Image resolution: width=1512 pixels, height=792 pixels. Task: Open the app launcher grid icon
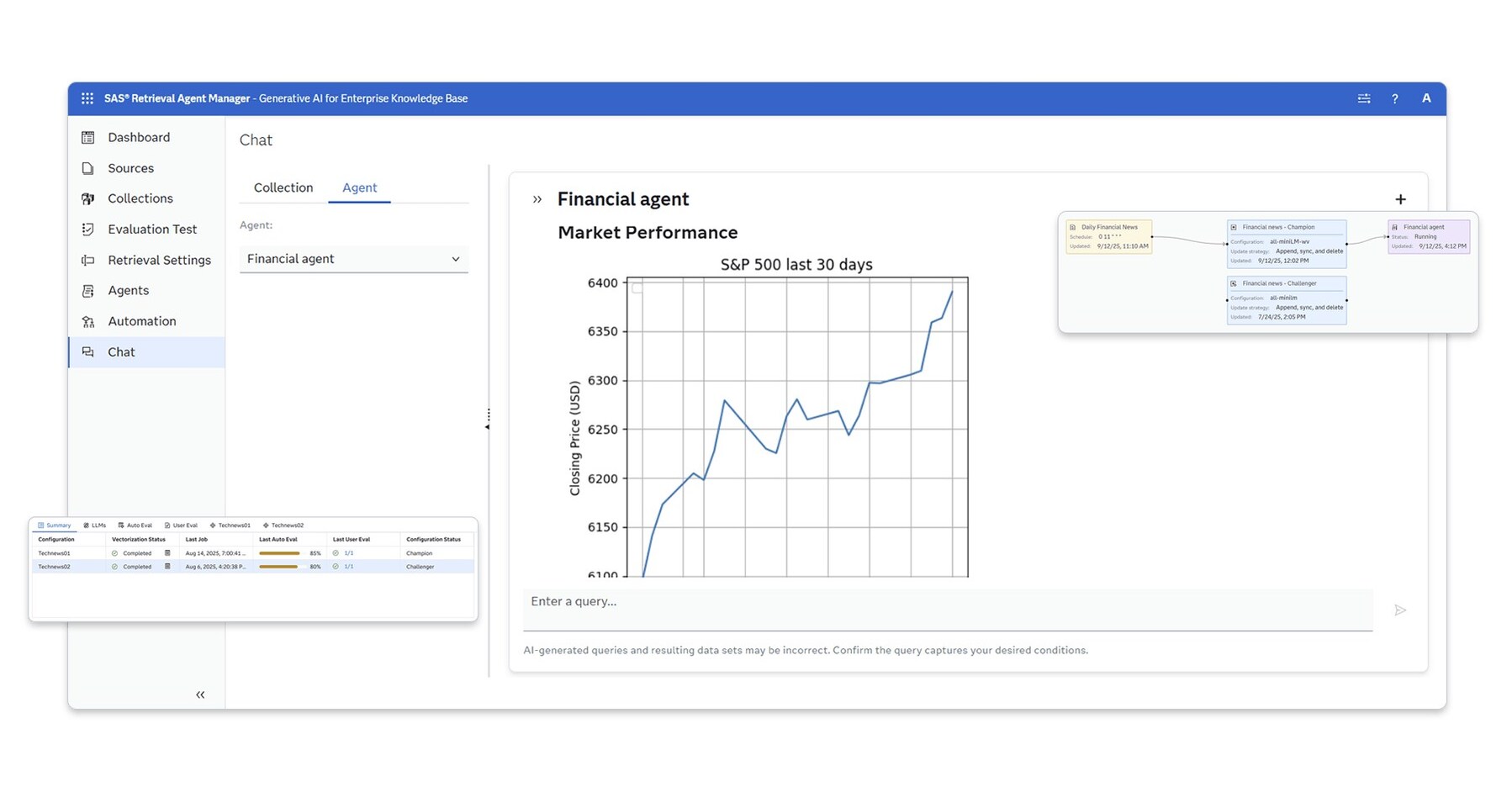click(x=87, y=98)
